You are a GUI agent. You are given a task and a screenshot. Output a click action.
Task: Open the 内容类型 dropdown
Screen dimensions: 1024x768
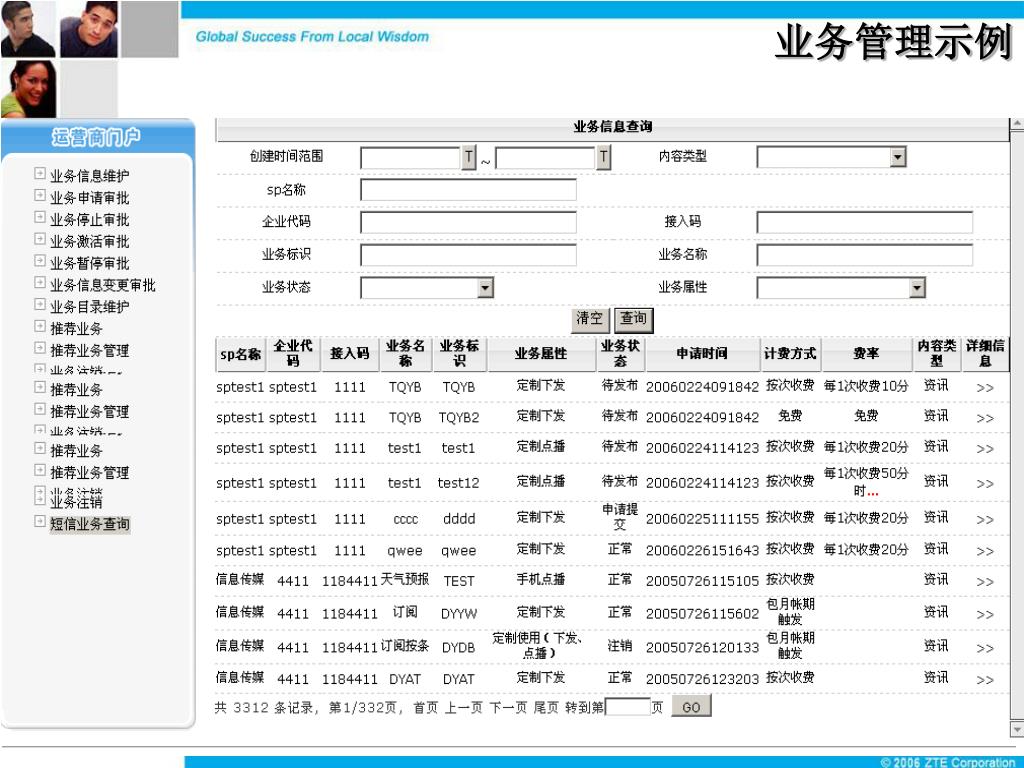[x=898, y=157]
